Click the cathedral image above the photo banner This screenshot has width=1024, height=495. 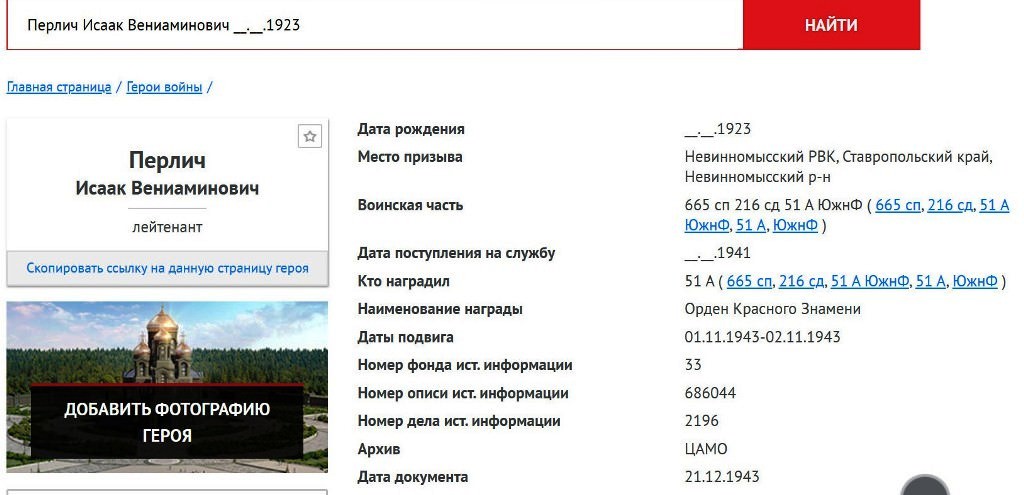pos(167,342)
